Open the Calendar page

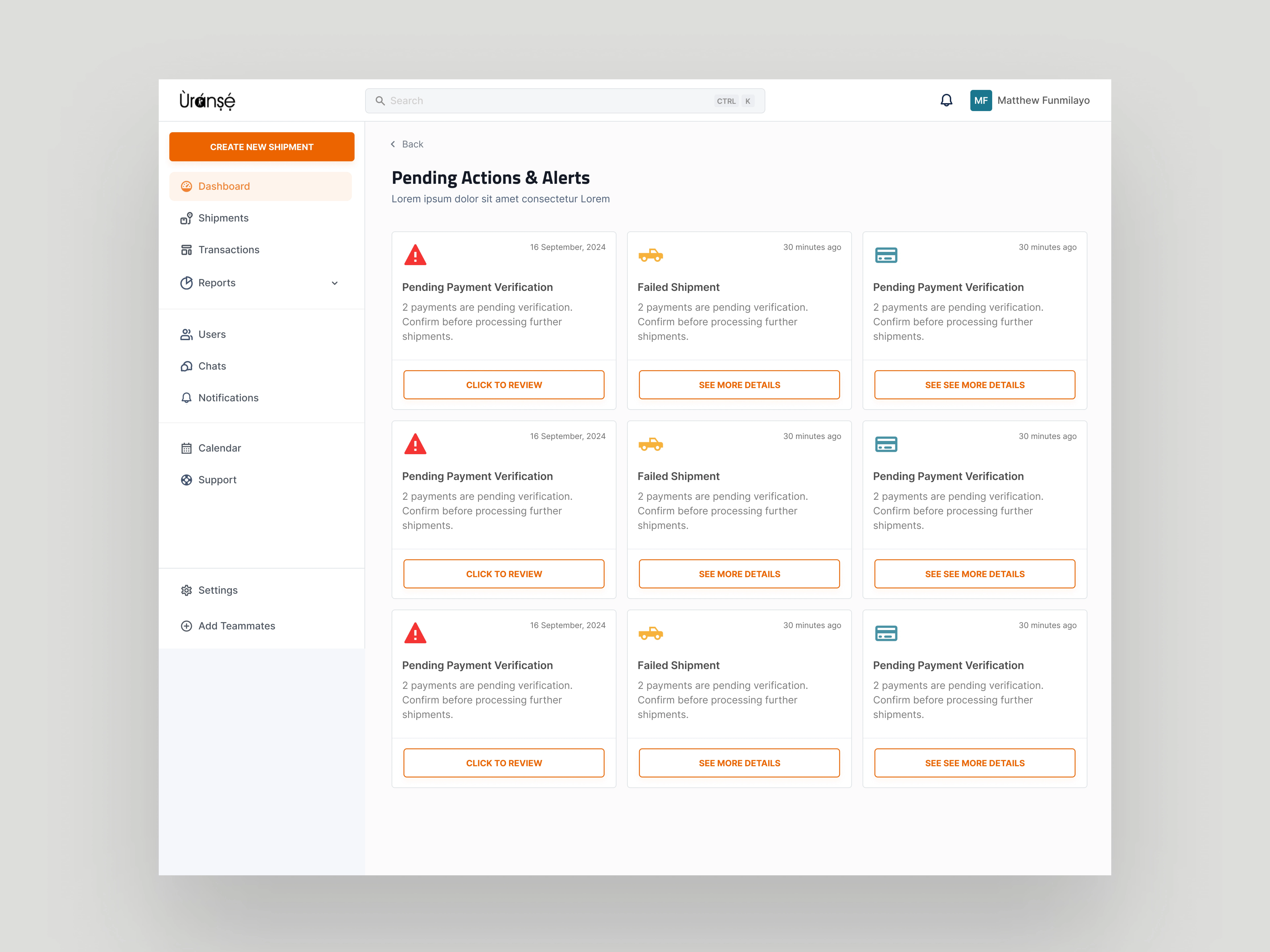click(261, 448)
